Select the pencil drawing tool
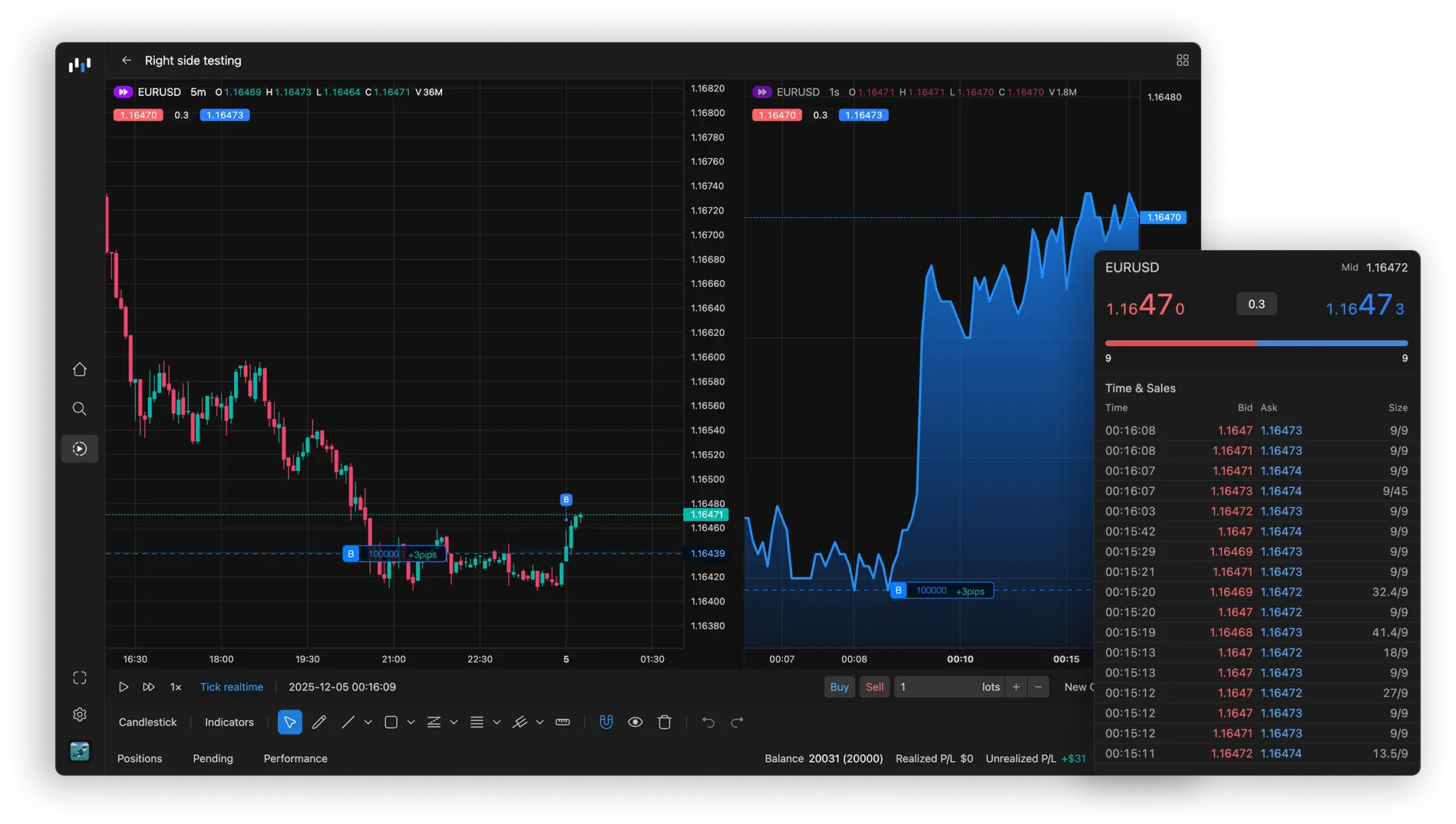Image resolution: width=1456 pixels, height=824 pixels. coord(319,723)
